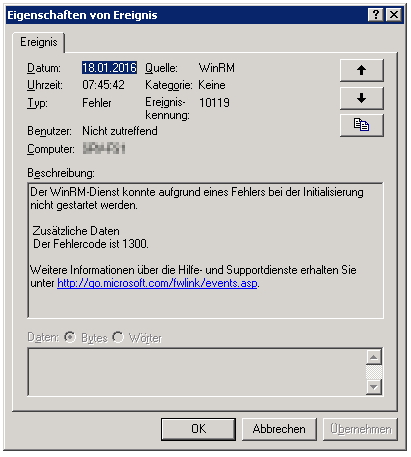Click the data scrollbar track
Screen dimensions: 411x457
pos(374,372)
